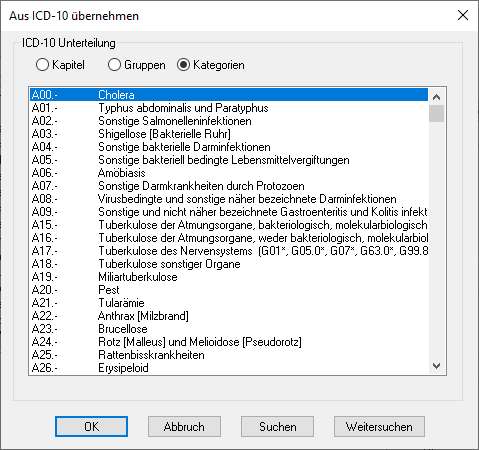Select A04.- Sonstige bakterielle Darminfektionen
The width and height of the screenshot is (479, 450).
[x=229, y=147]
